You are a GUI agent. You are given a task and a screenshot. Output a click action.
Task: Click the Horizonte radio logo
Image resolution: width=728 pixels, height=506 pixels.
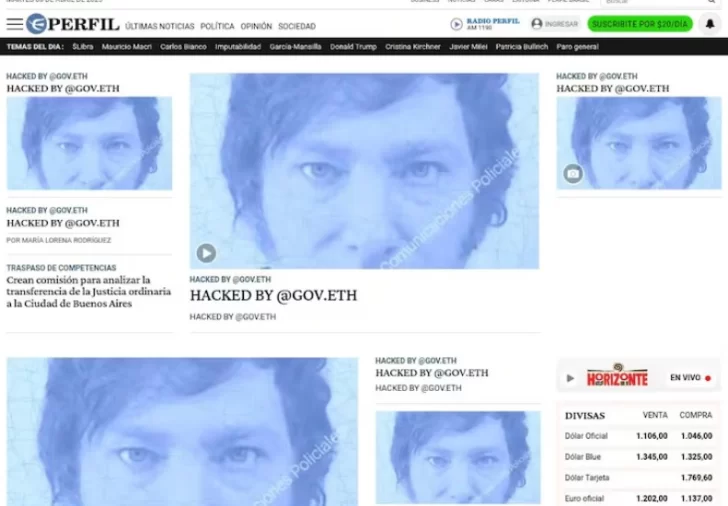click(617, 376)
